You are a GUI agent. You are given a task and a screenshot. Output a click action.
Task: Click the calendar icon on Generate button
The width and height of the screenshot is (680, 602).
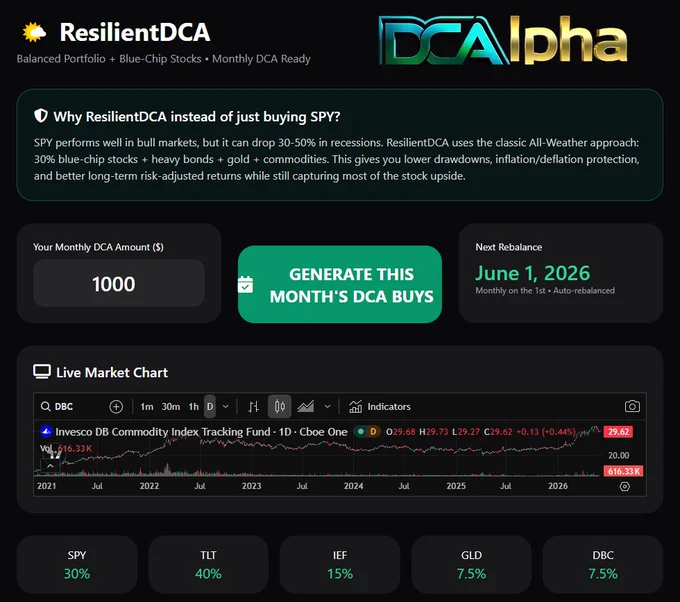pyautogui.click(x=245, y=285)
